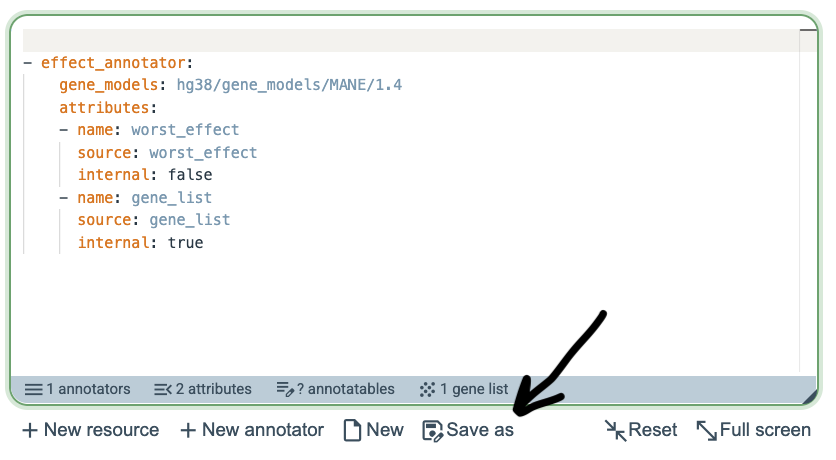Click the dash before effect_annotator
836x460 pixels.
28,63
